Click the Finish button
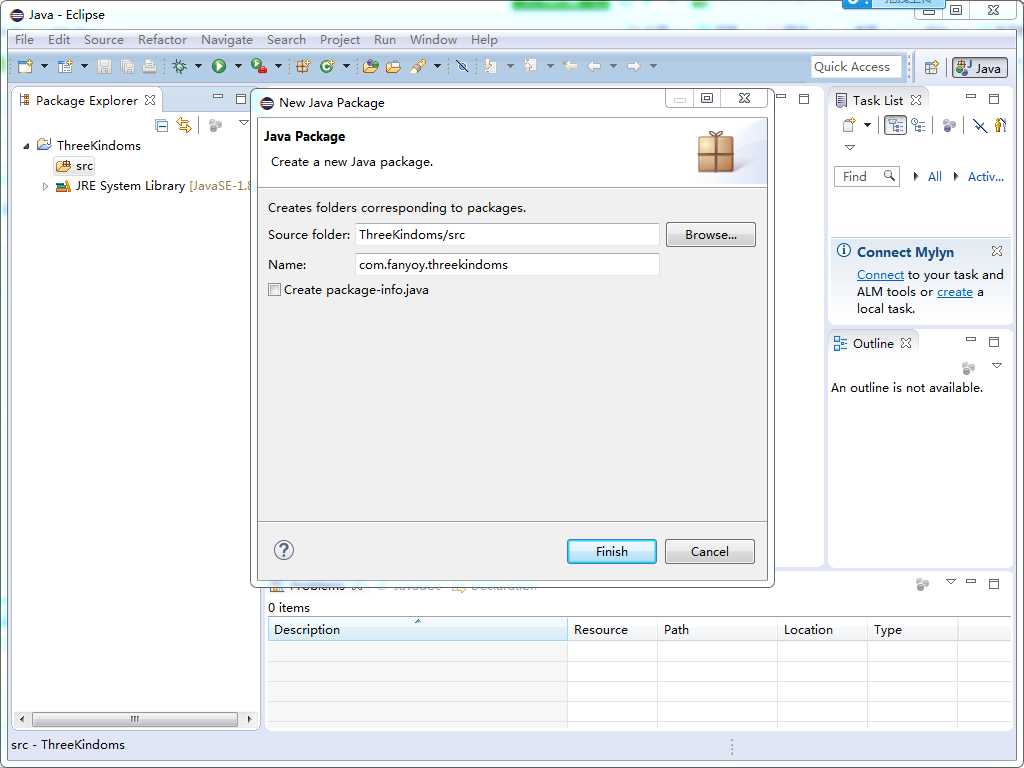The image size is (1024, 768). 611,551
